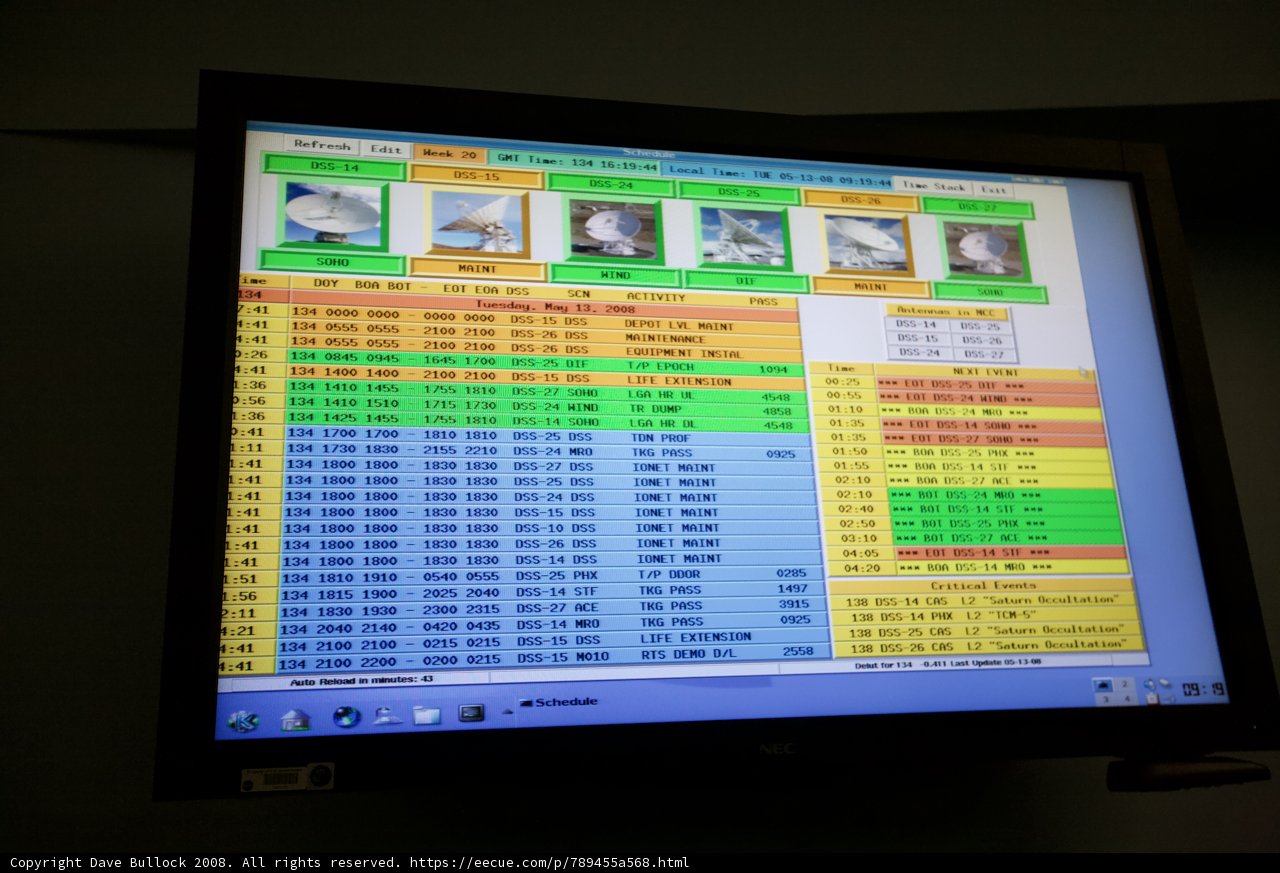
Task: Click the DSS-14 antenna picture
Action: pos(332,215)
